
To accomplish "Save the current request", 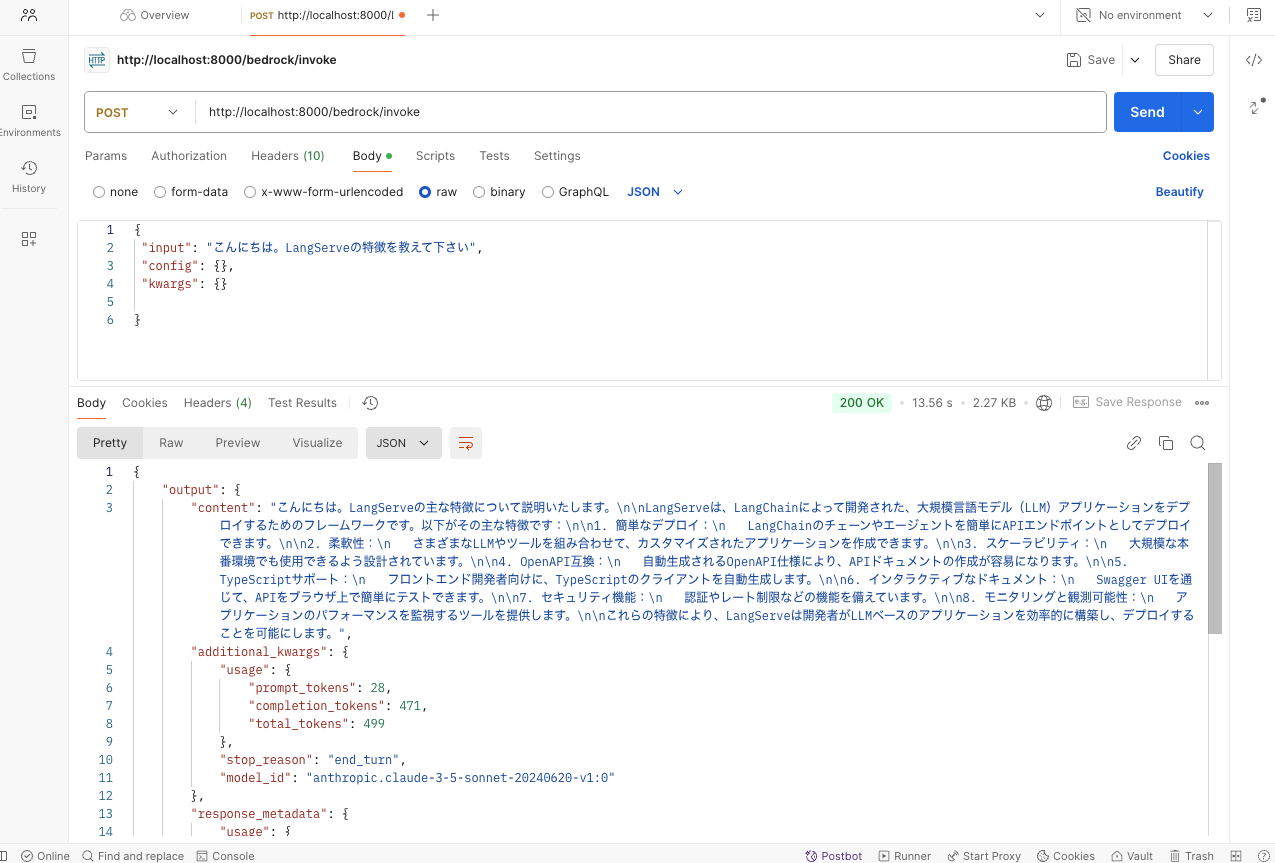I will [x=1091, y=60].
